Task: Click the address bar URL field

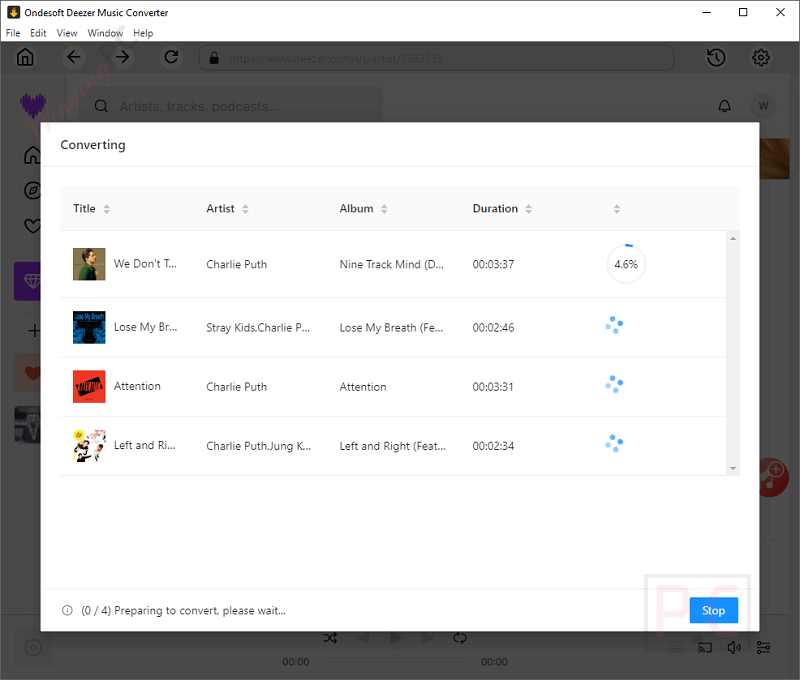Action: (436, 58)
